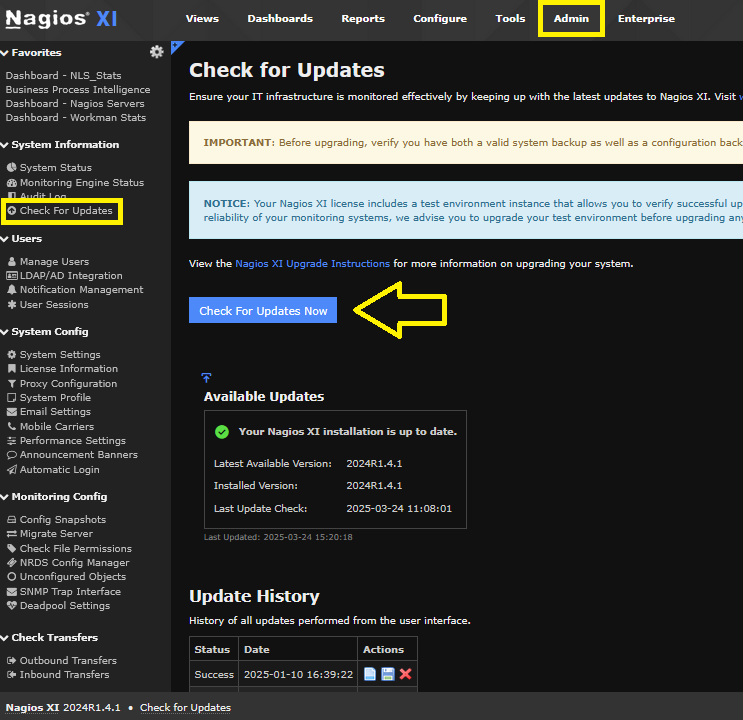Open the Dashboards menu

tap(280, 18)
